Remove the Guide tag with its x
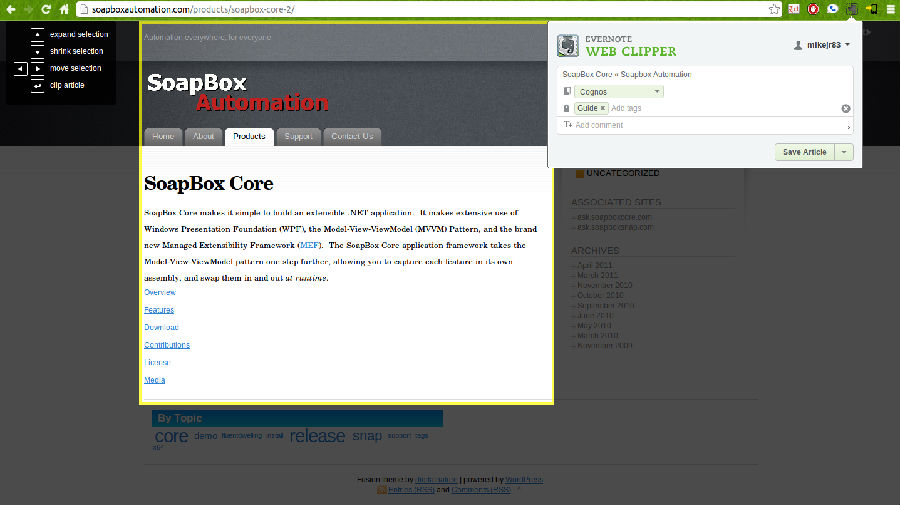This screenshot has height=505, width=900. pyautogui.click(x=603, y=108)
